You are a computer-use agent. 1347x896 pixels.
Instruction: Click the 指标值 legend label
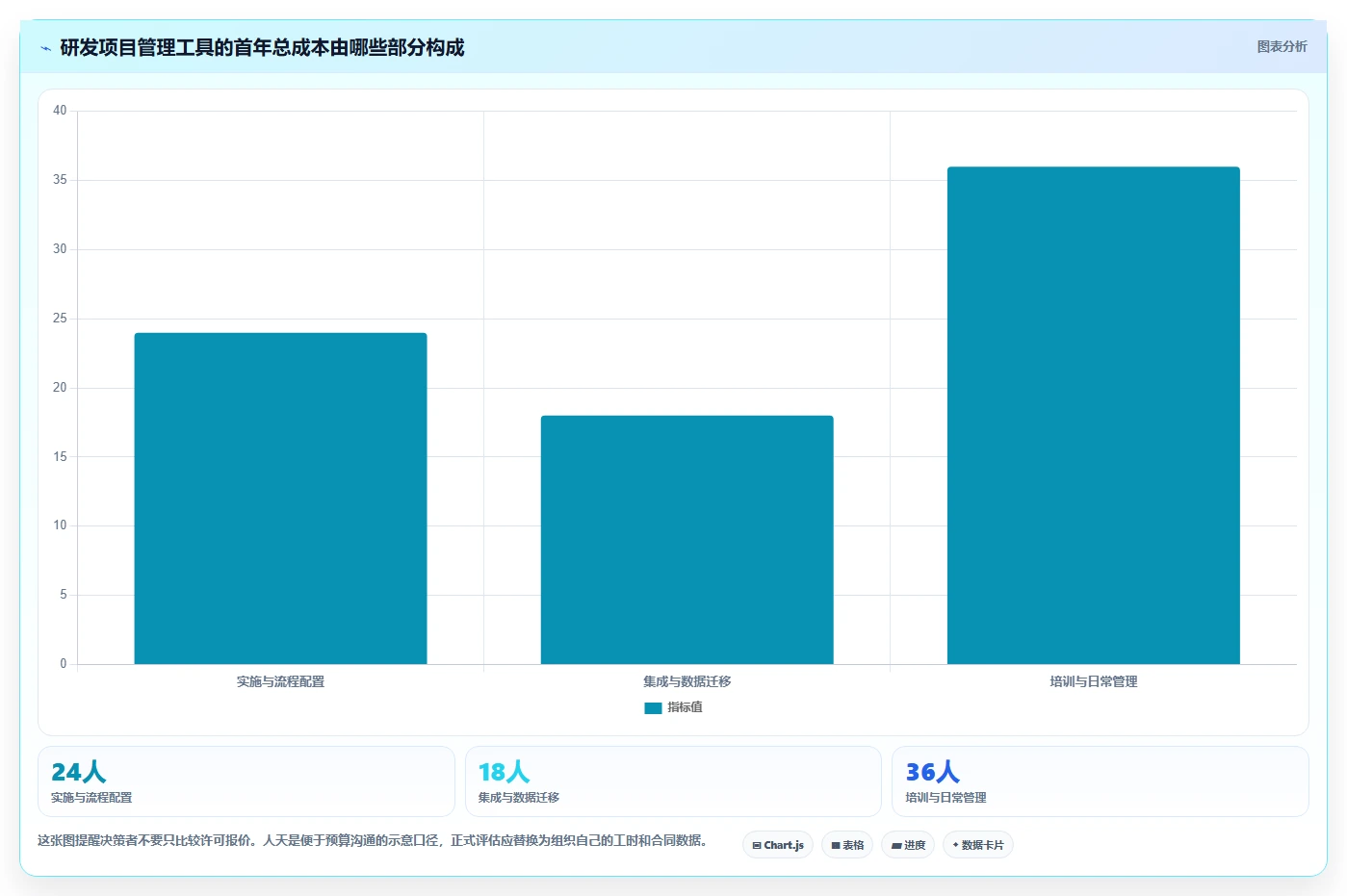click(685, 707)
